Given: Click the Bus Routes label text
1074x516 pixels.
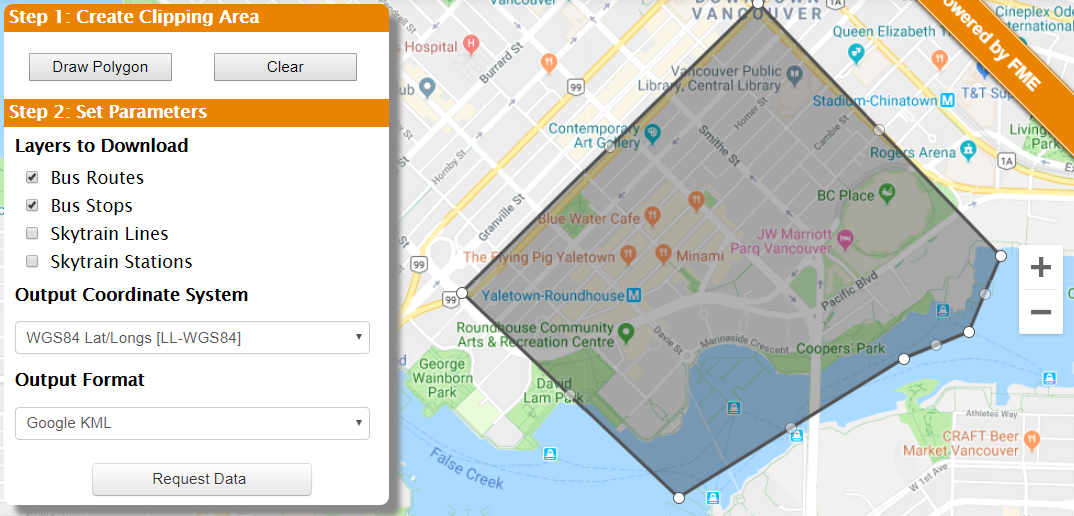Looking at the screenshot, I should point(97,177).
